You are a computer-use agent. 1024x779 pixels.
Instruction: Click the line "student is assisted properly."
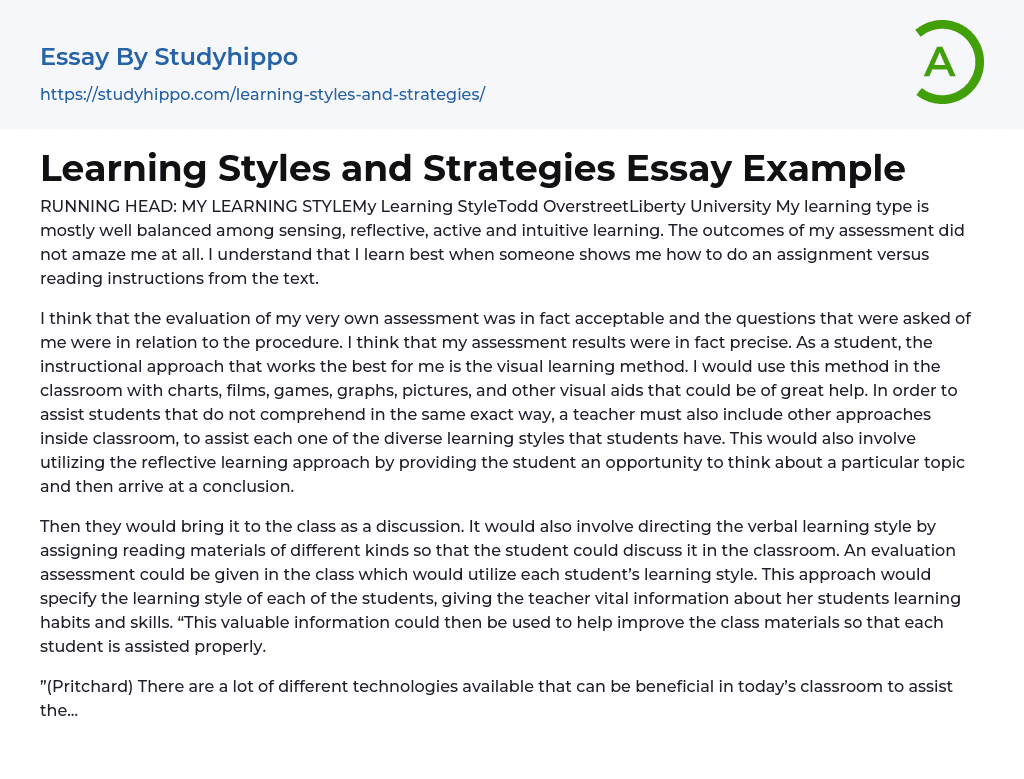tap(152, 646)
